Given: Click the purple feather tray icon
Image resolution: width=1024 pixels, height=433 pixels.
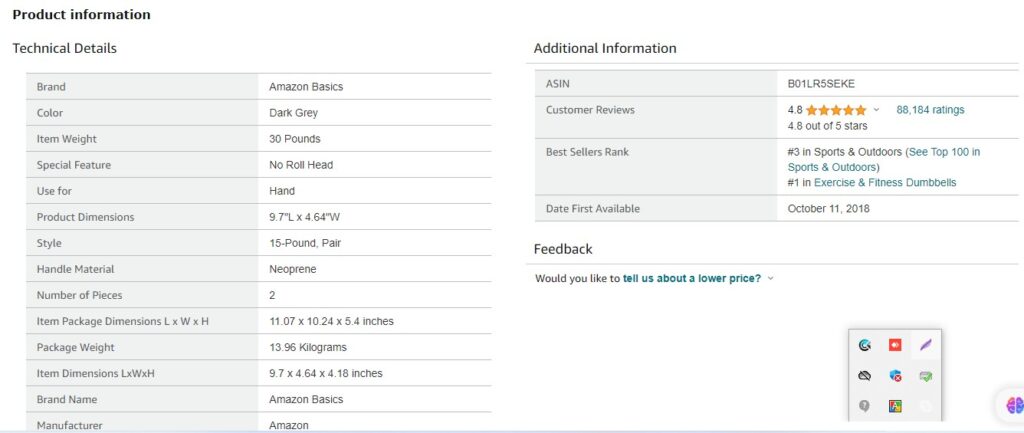Looking at the screenshot, I should tap(925, 345).
